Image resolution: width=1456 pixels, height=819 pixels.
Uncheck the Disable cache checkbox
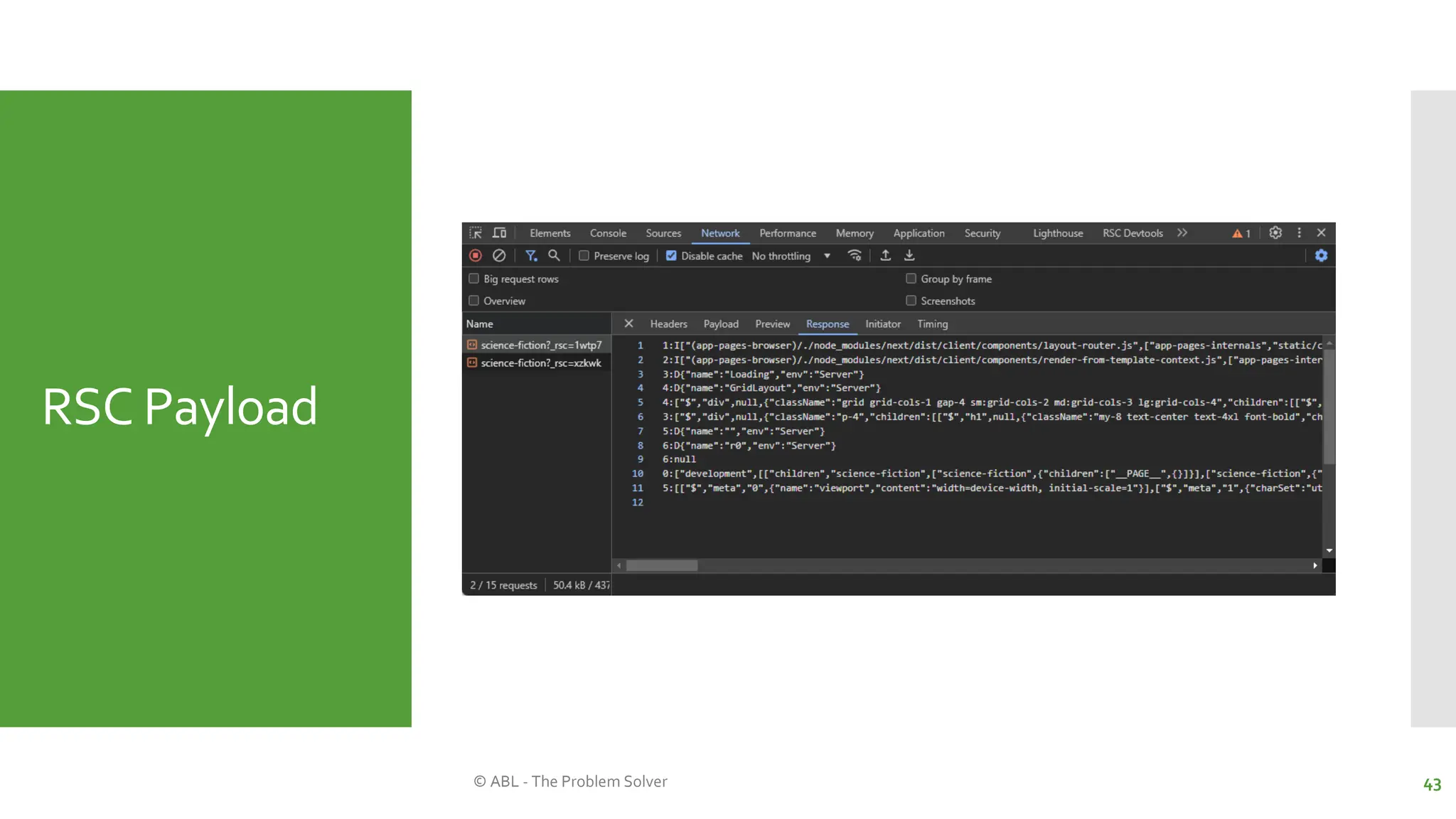click(x=671, y=256)
